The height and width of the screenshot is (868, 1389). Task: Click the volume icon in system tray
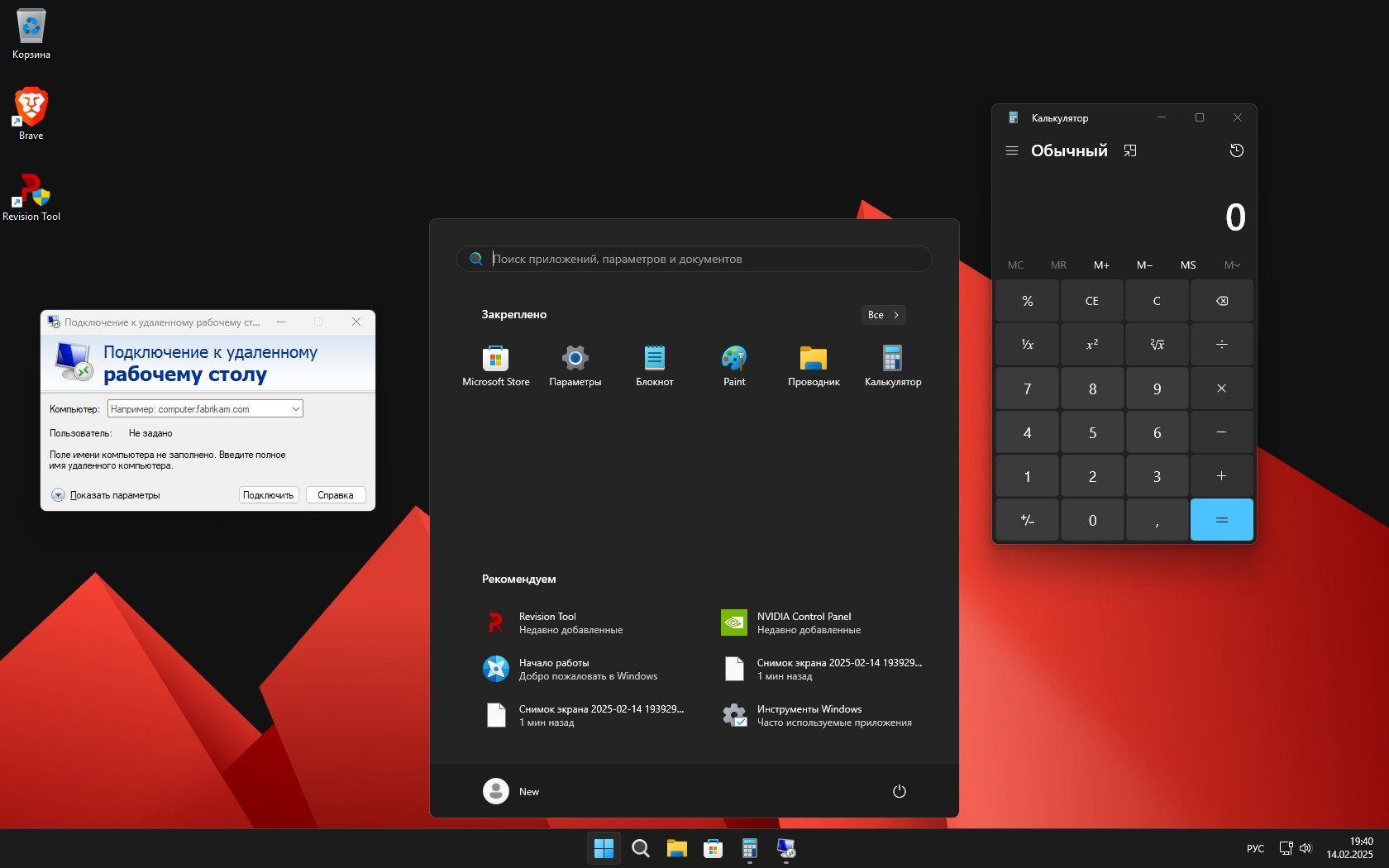pos(1305,848)
